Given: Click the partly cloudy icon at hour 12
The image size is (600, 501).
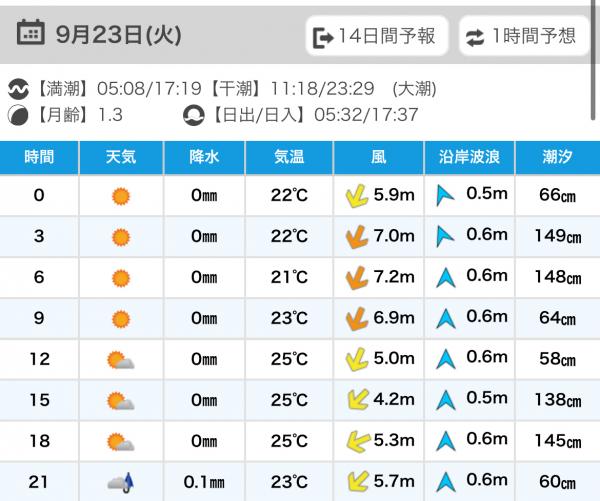Looking at the screenshot, I should 121,360.
